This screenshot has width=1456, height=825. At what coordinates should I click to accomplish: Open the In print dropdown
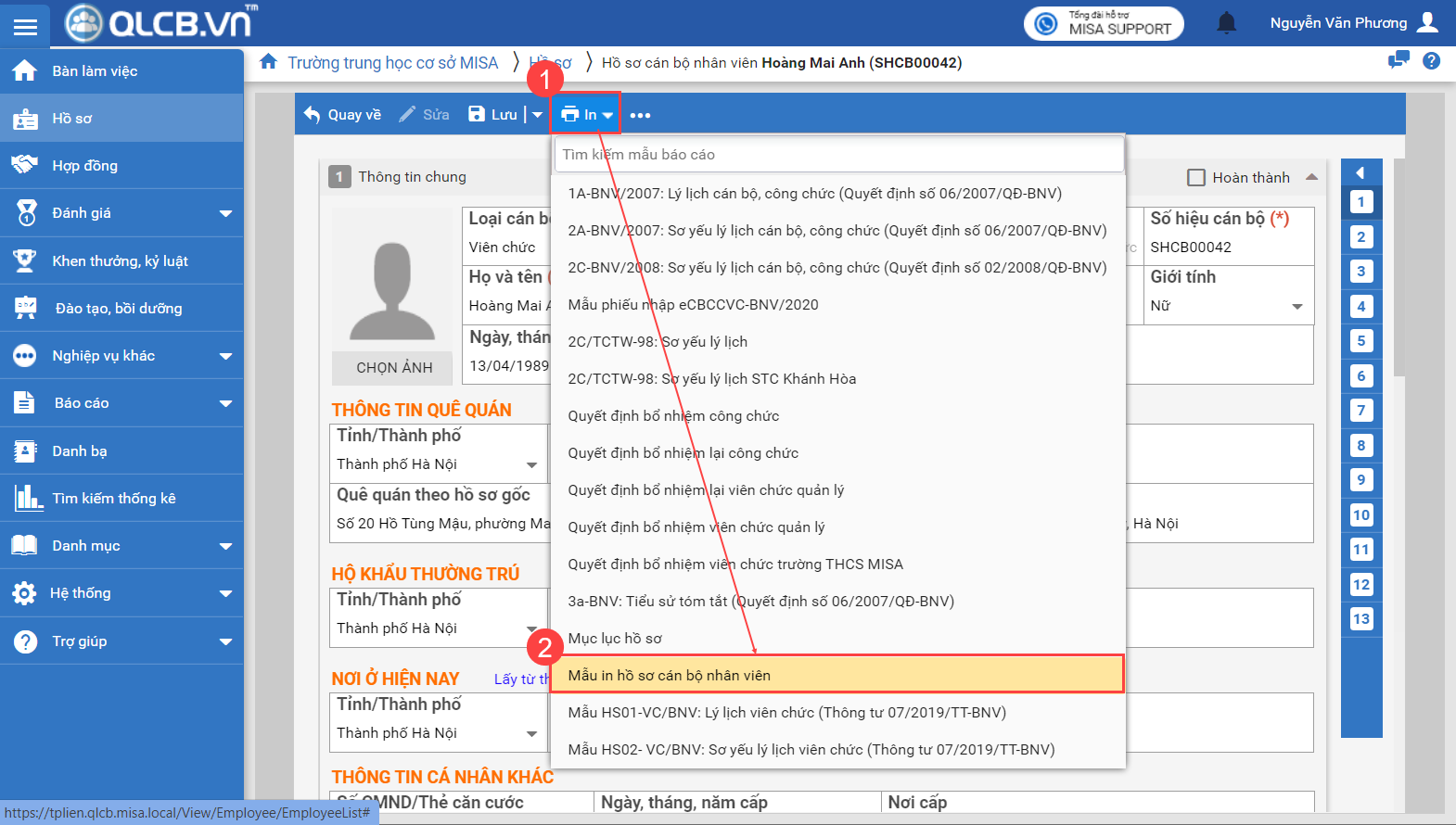(587, 115)
